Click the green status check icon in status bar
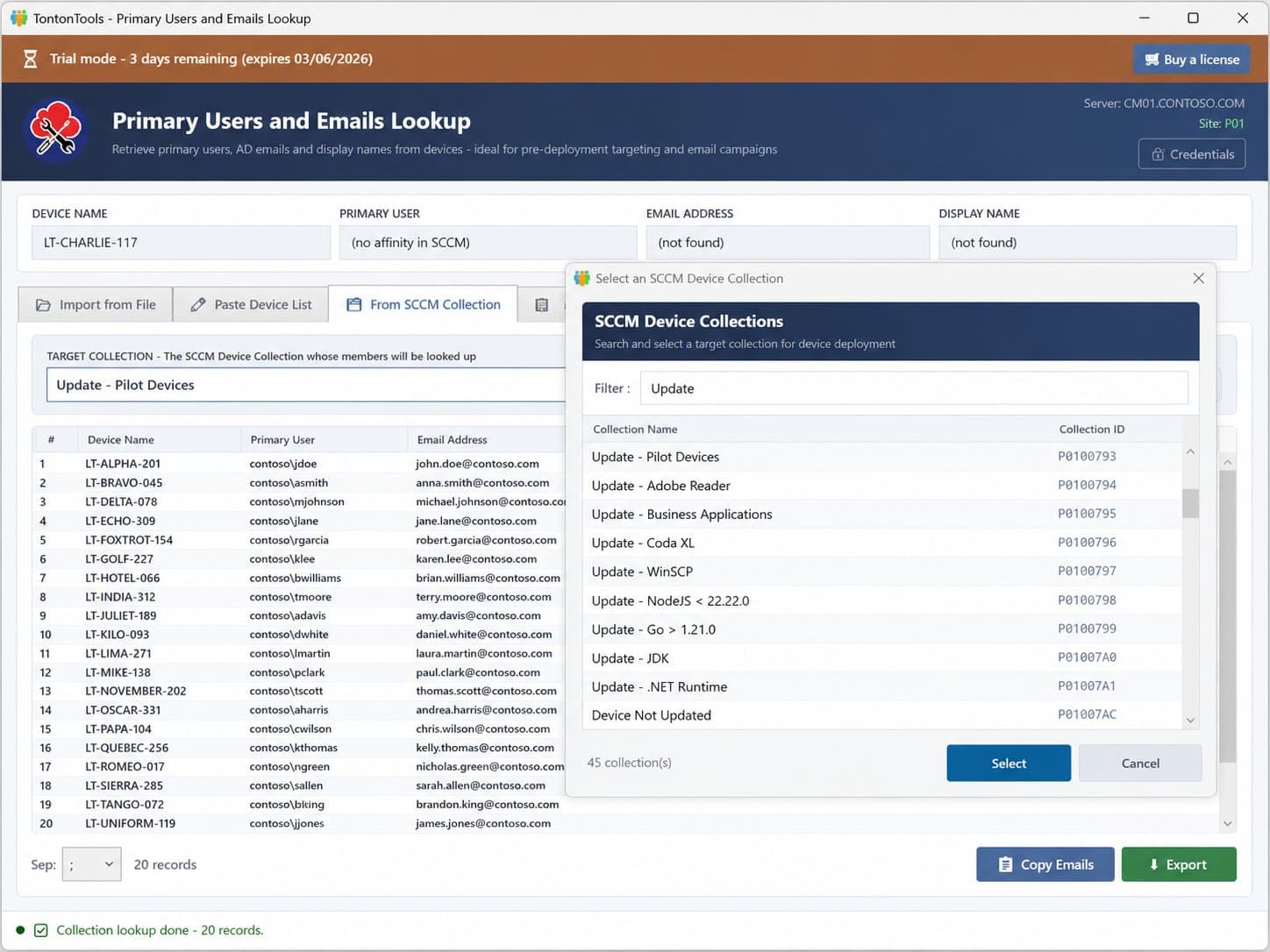Screen dimensions: 1270x952 pos(40,930)
